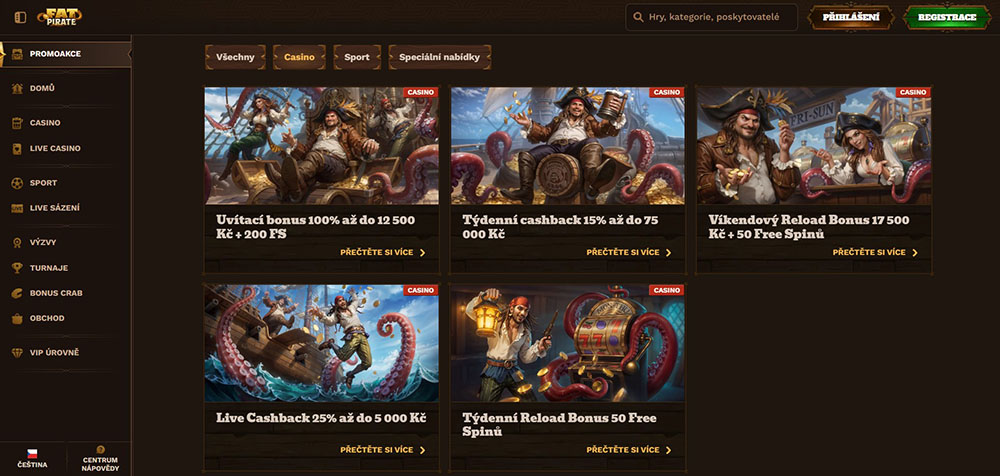
Task: Open Live Casino section
Action: click(x=55, y=148)
